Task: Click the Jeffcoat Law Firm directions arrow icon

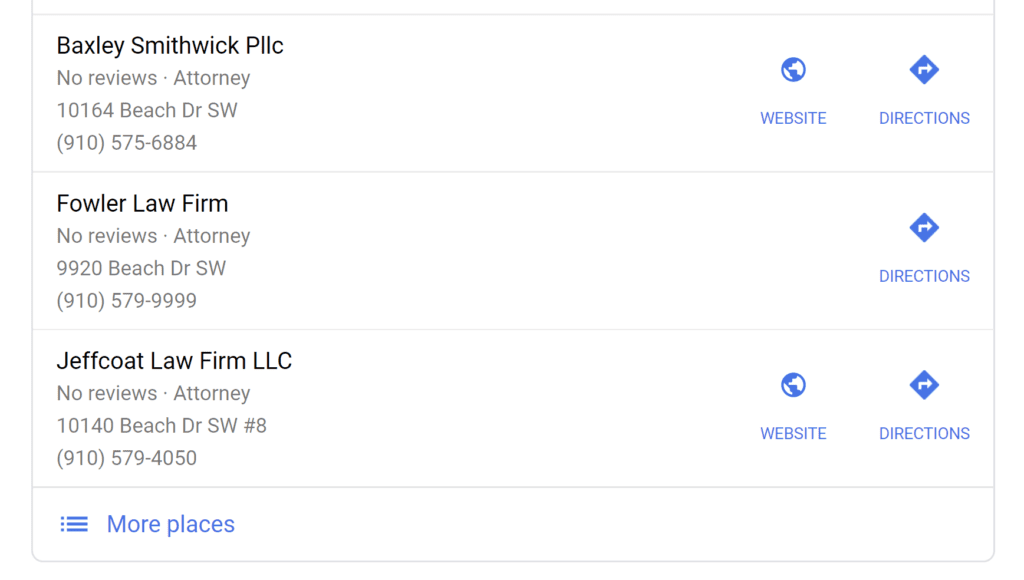Action: (x=924, y=385)
